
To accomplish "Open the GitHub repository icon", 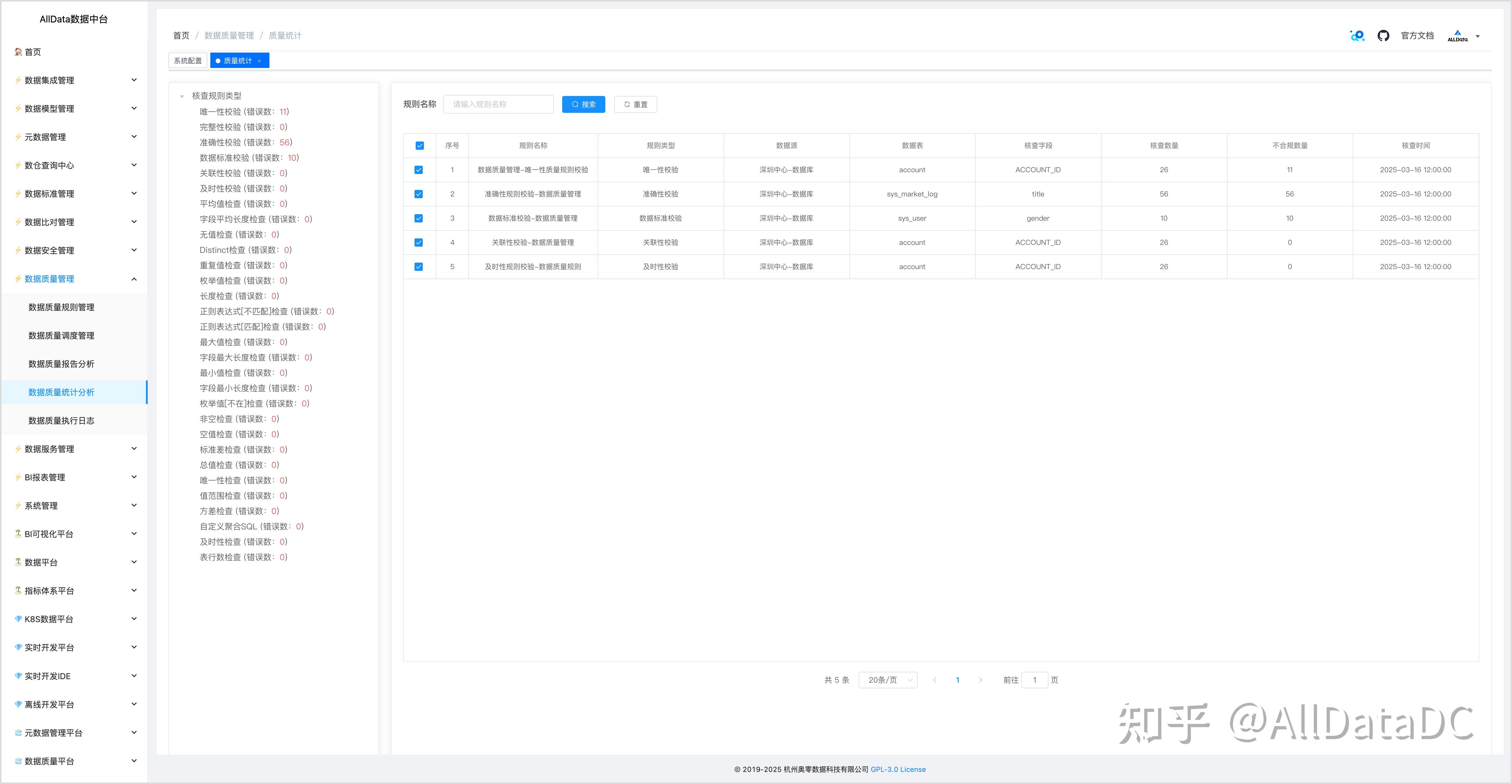I will click(1383, 36).
